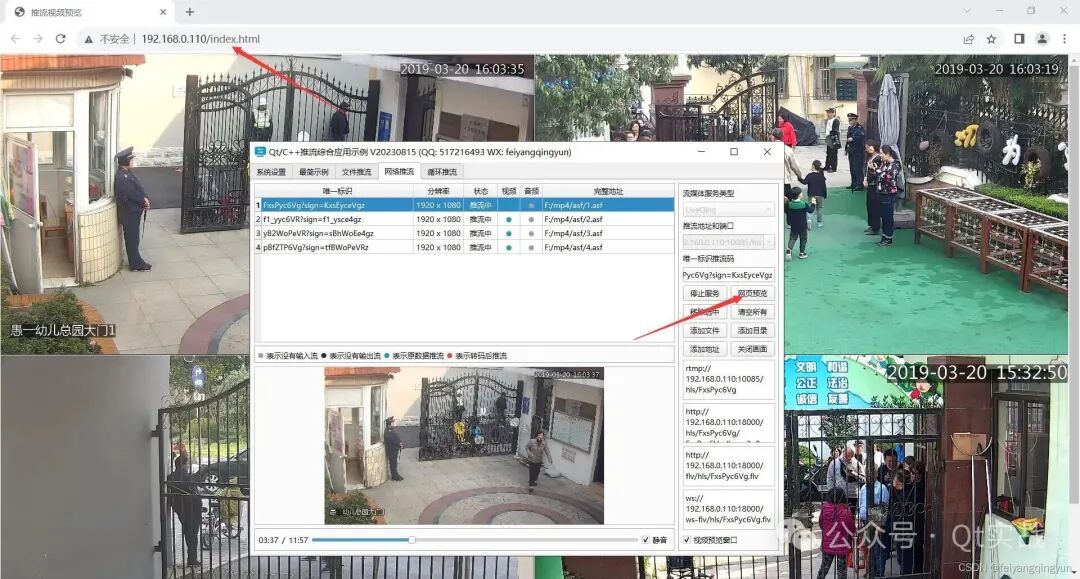The height and width of the screenshot is (579, 1080).
Task: Toggle the 视频预览窗口 checkbox
Action: click(686, 541)
